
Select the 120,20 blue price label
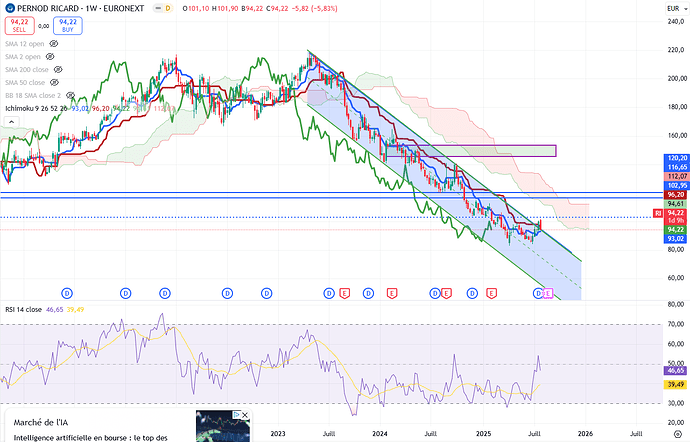pos(676,159)
